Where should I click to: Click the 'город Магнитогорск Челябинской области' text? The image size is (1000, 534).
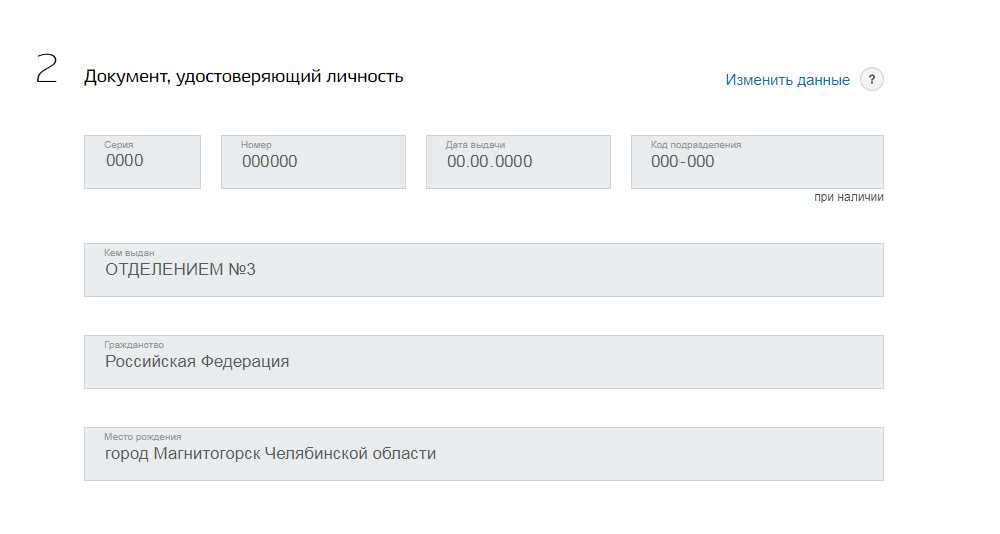(270, 454)
